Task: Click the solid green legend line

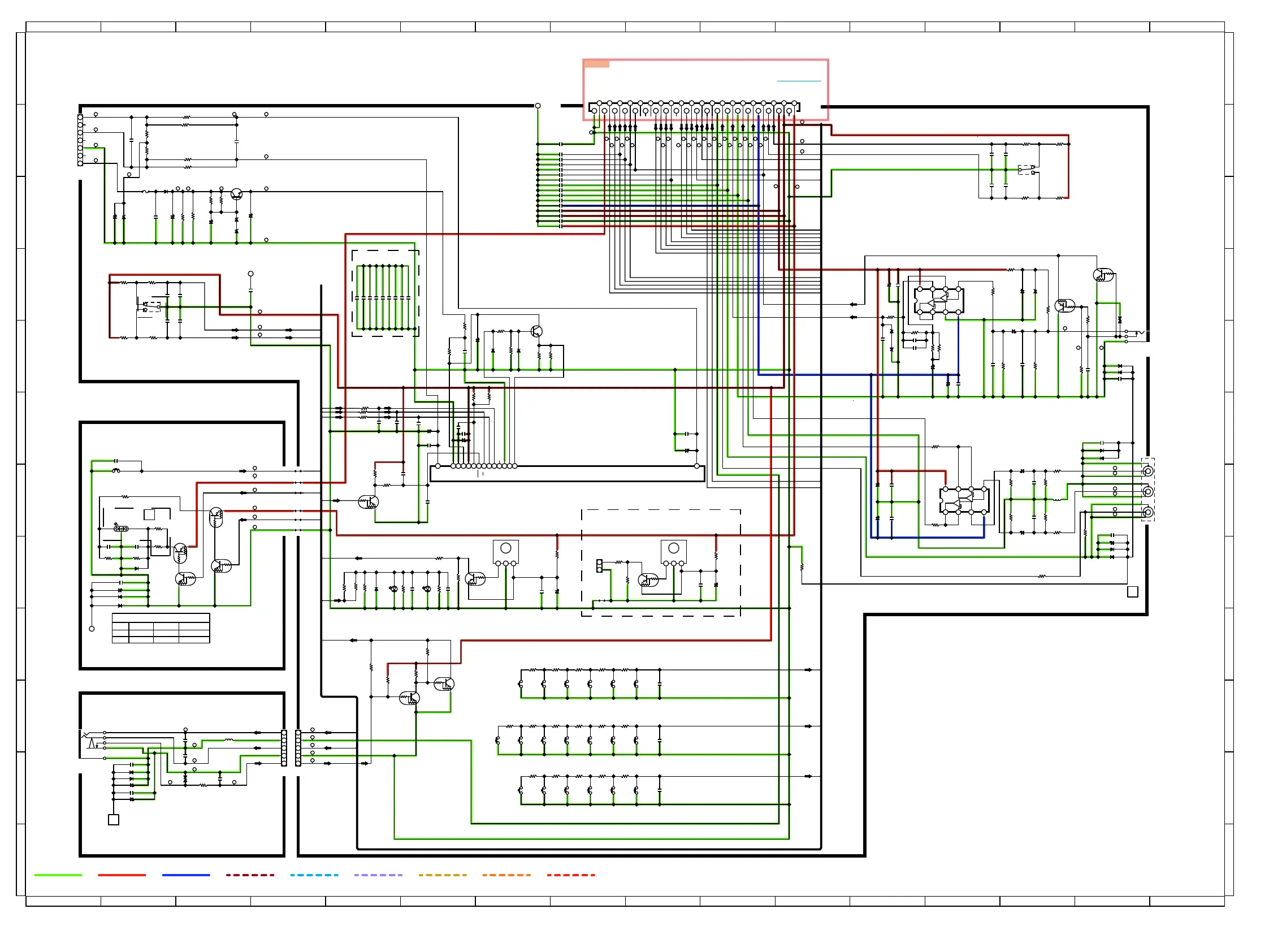Action: pyautogui.click(x=58, y=875)
